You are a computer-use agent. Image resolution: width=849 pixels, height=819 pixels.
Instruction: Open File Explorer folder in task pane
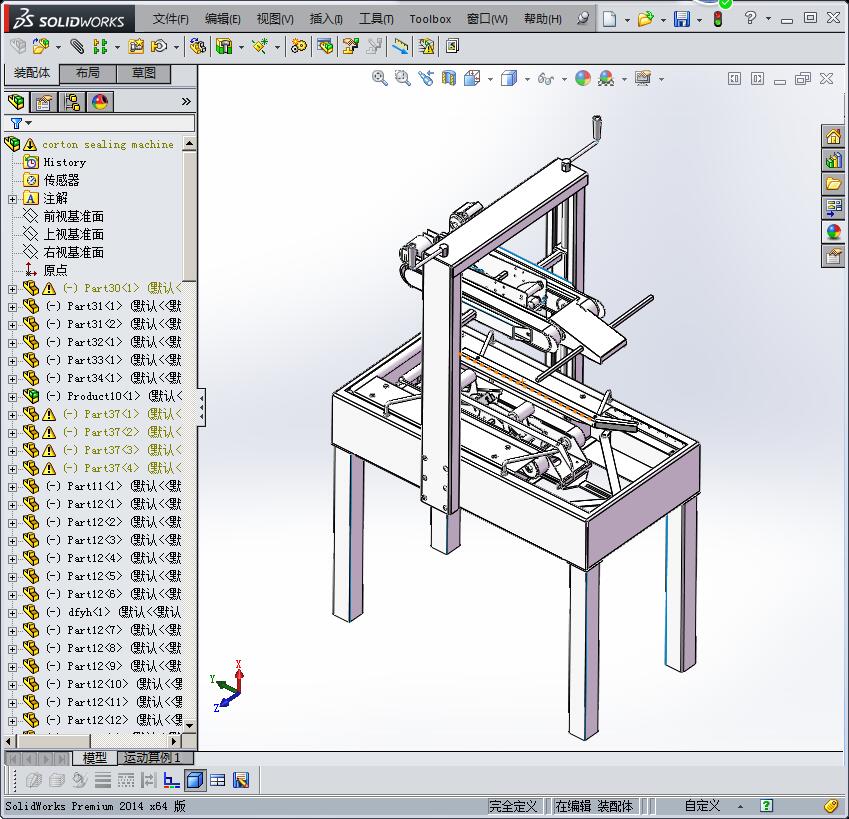[x=833, y=184]
